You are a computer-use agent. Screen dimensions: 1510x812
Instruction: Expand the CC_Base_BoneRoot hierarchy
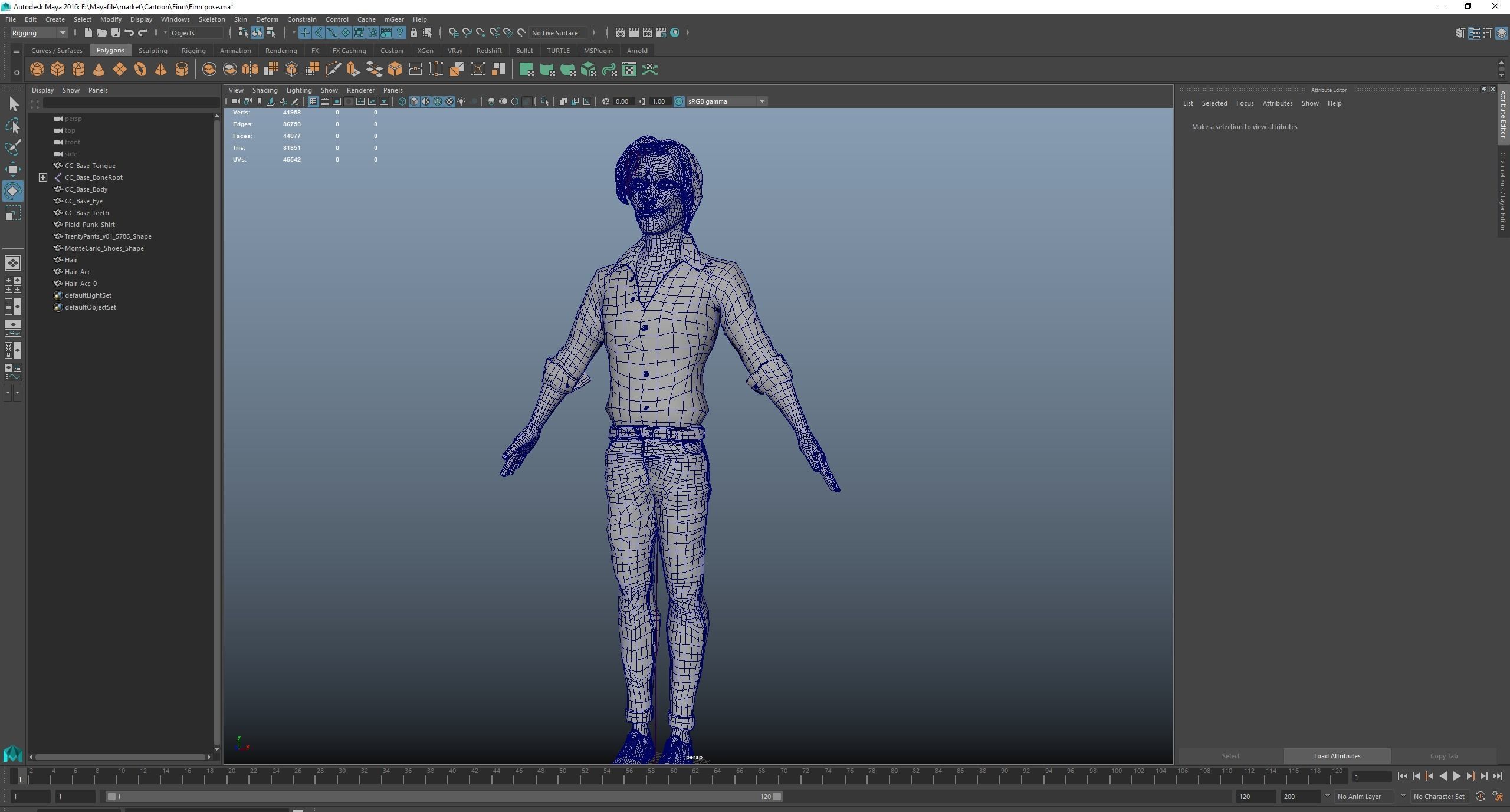43,177
